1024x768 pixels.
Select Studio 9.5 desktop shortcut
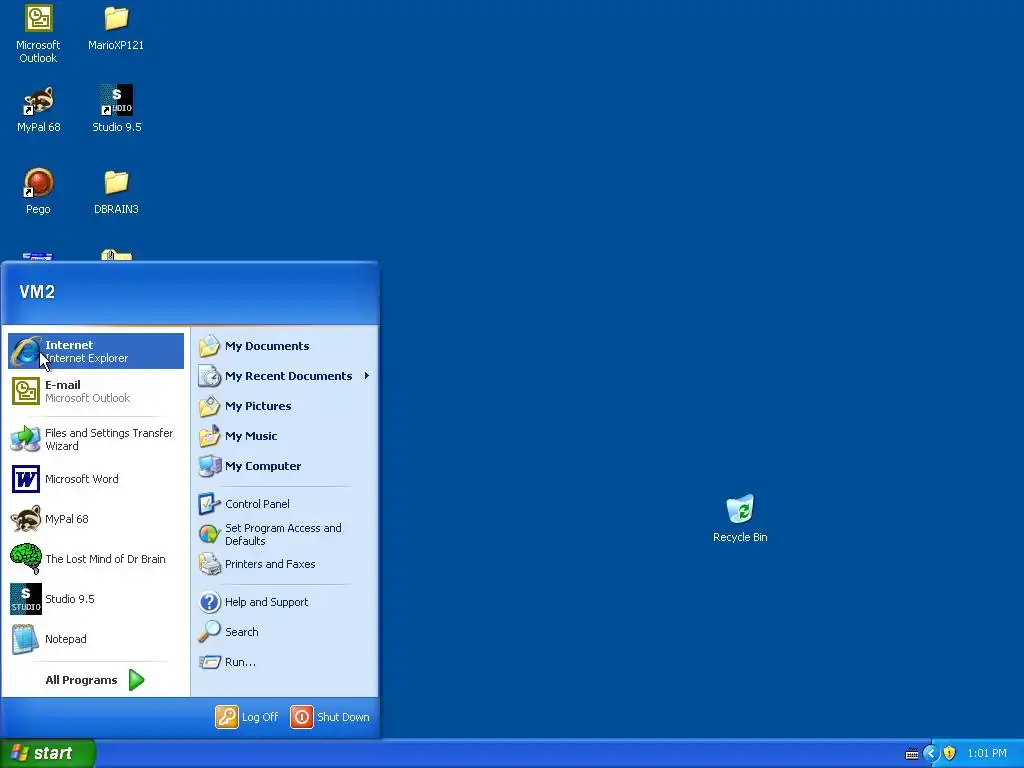point(116,110)
